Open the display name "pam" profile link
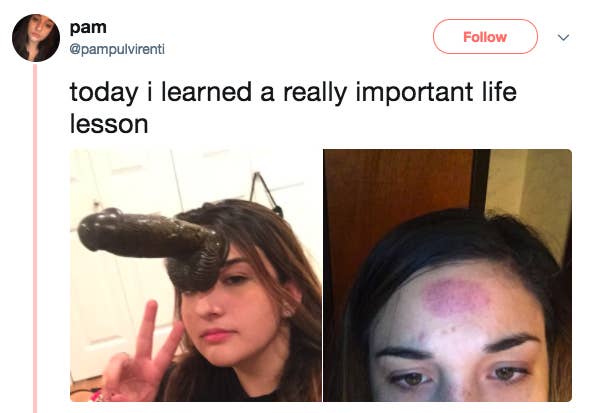600x413 pixels. point(88,28)
